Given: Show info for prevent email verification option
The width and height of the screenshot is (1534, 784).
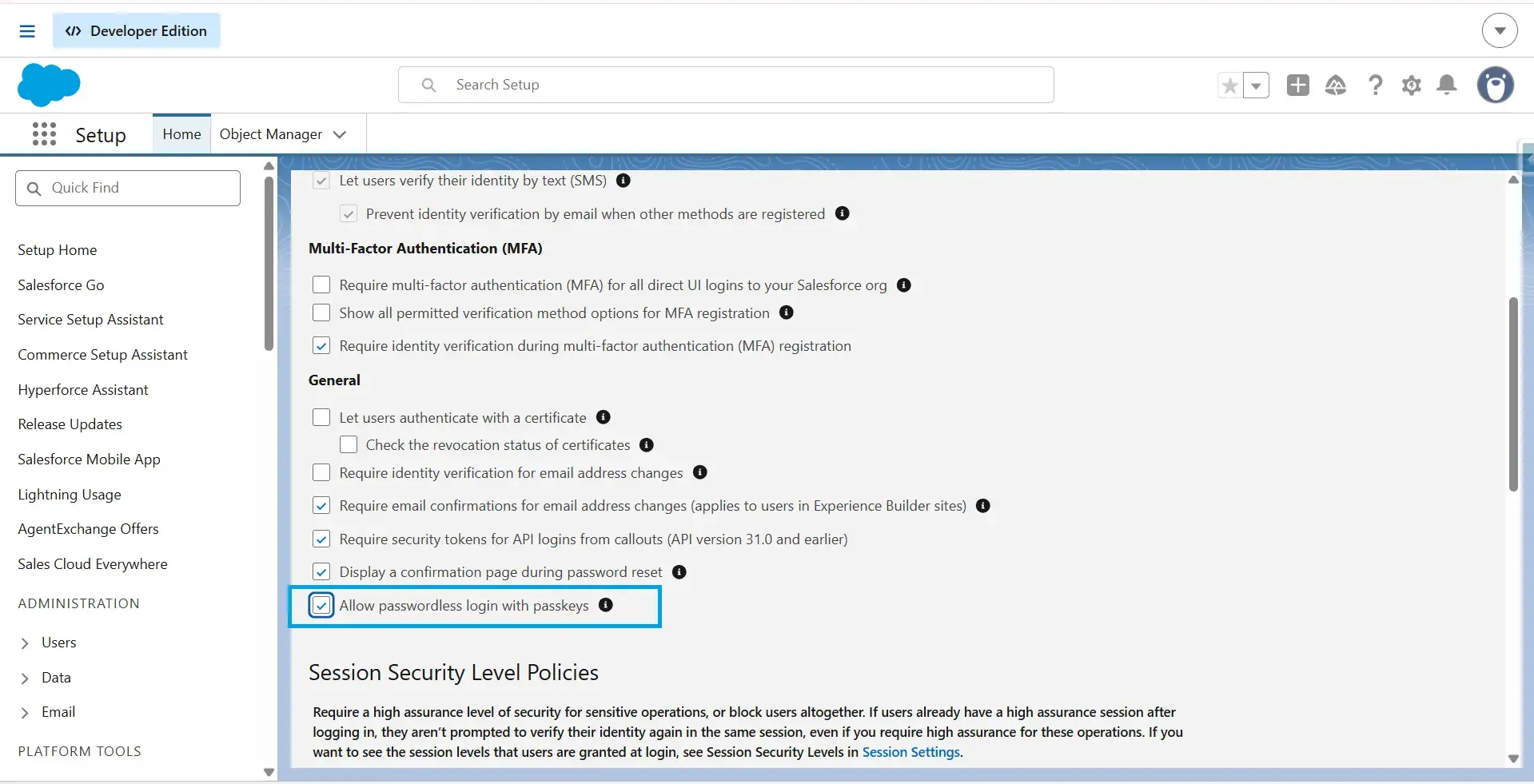Looking at the screenshot, I should 842,213.
